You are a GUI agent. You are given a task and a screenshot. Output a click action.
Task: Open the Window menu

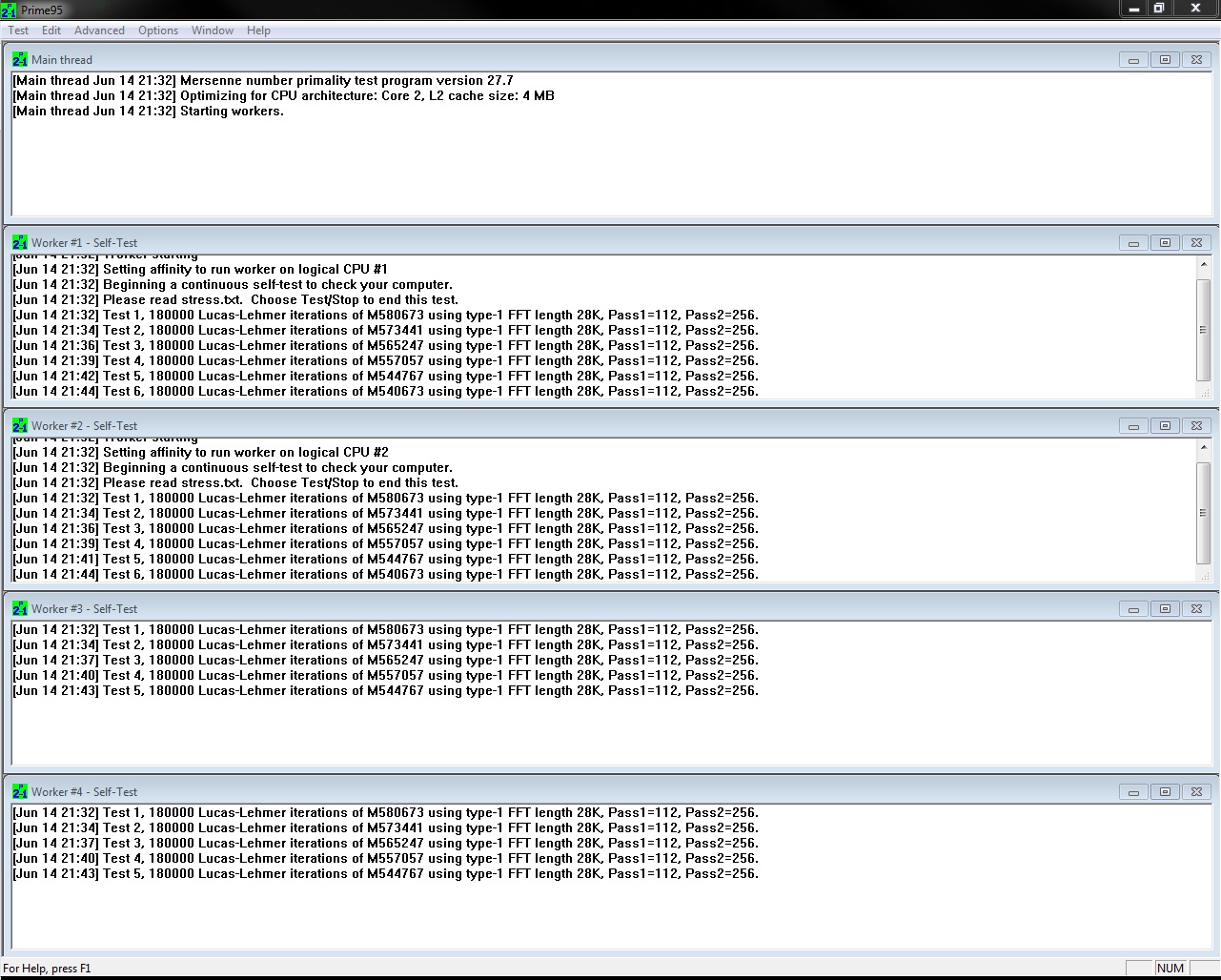[x=213, y=31]
